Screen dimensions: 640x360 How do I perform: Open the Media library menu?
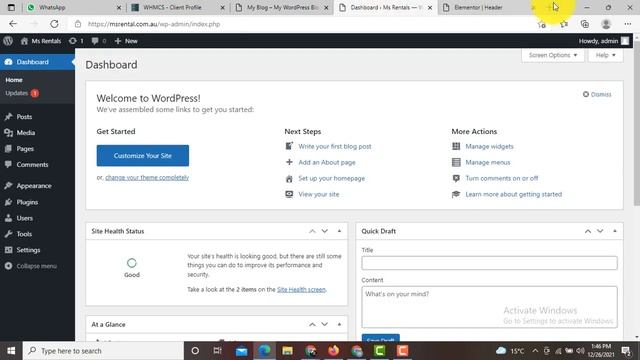(25, 133)
